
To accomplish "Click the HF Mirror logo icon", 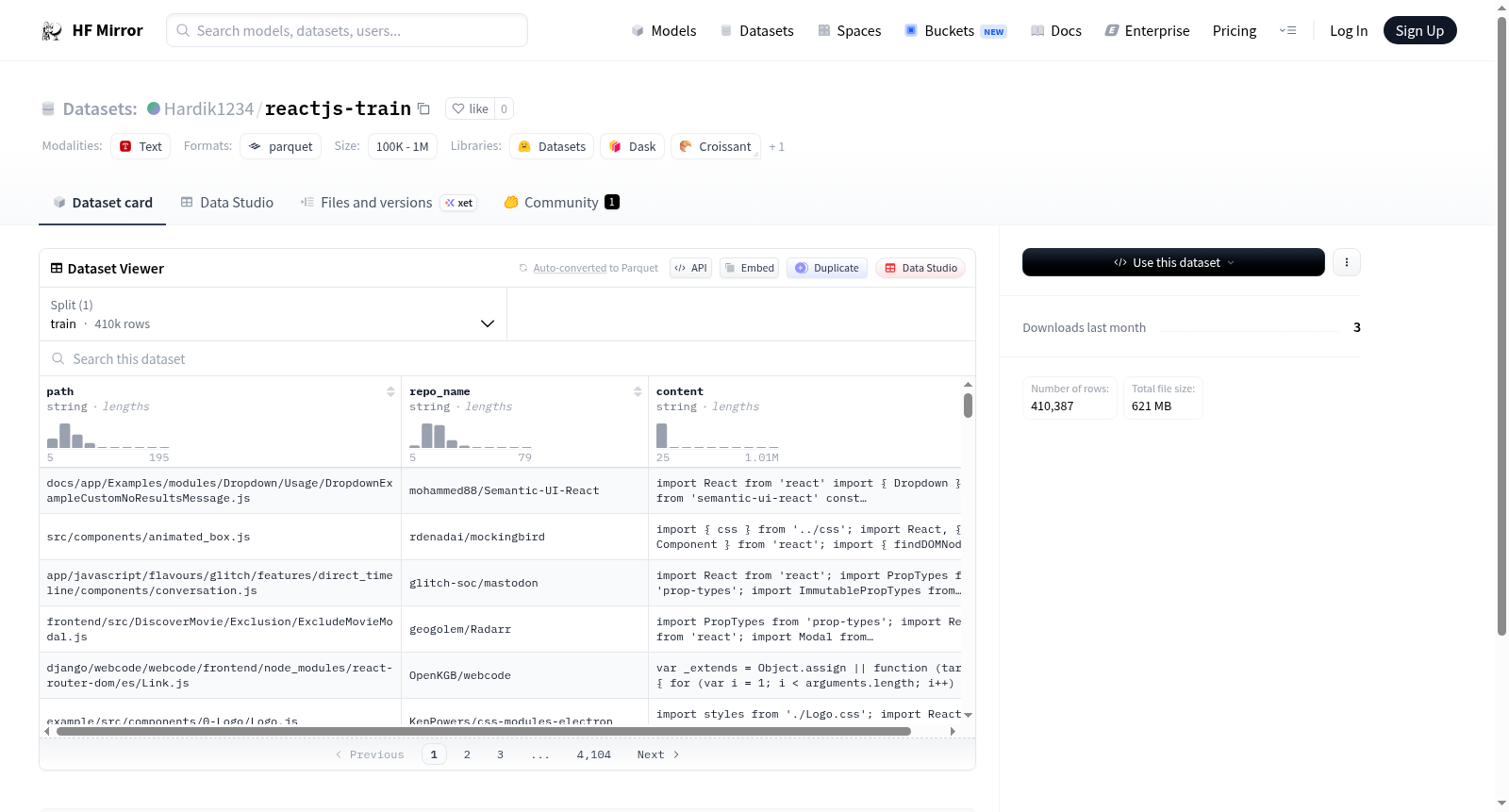I will [x=52, y=31].
